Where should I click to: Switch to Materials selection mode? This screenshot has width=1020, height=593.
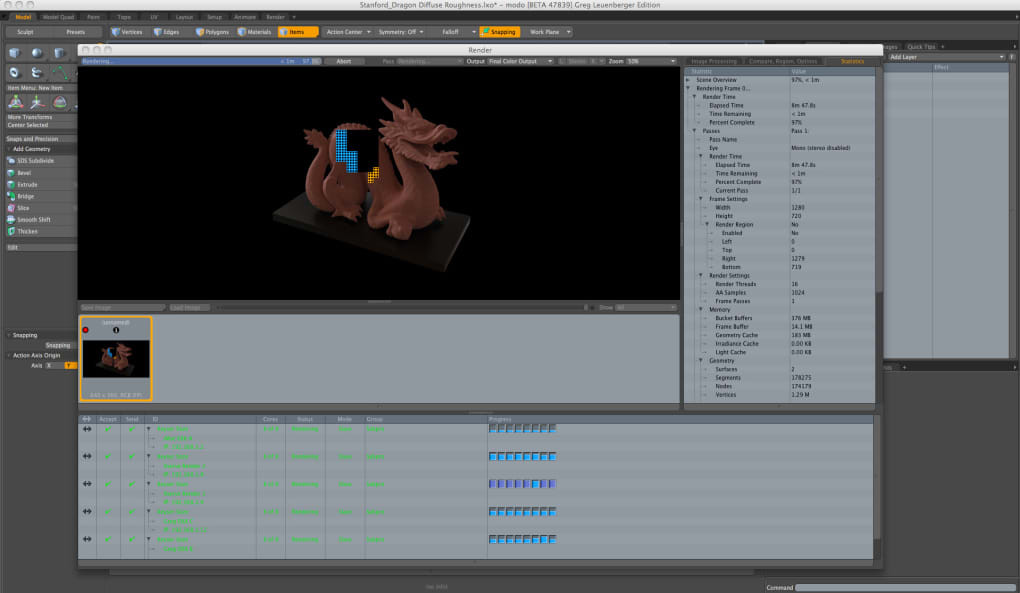coord(254,32)
